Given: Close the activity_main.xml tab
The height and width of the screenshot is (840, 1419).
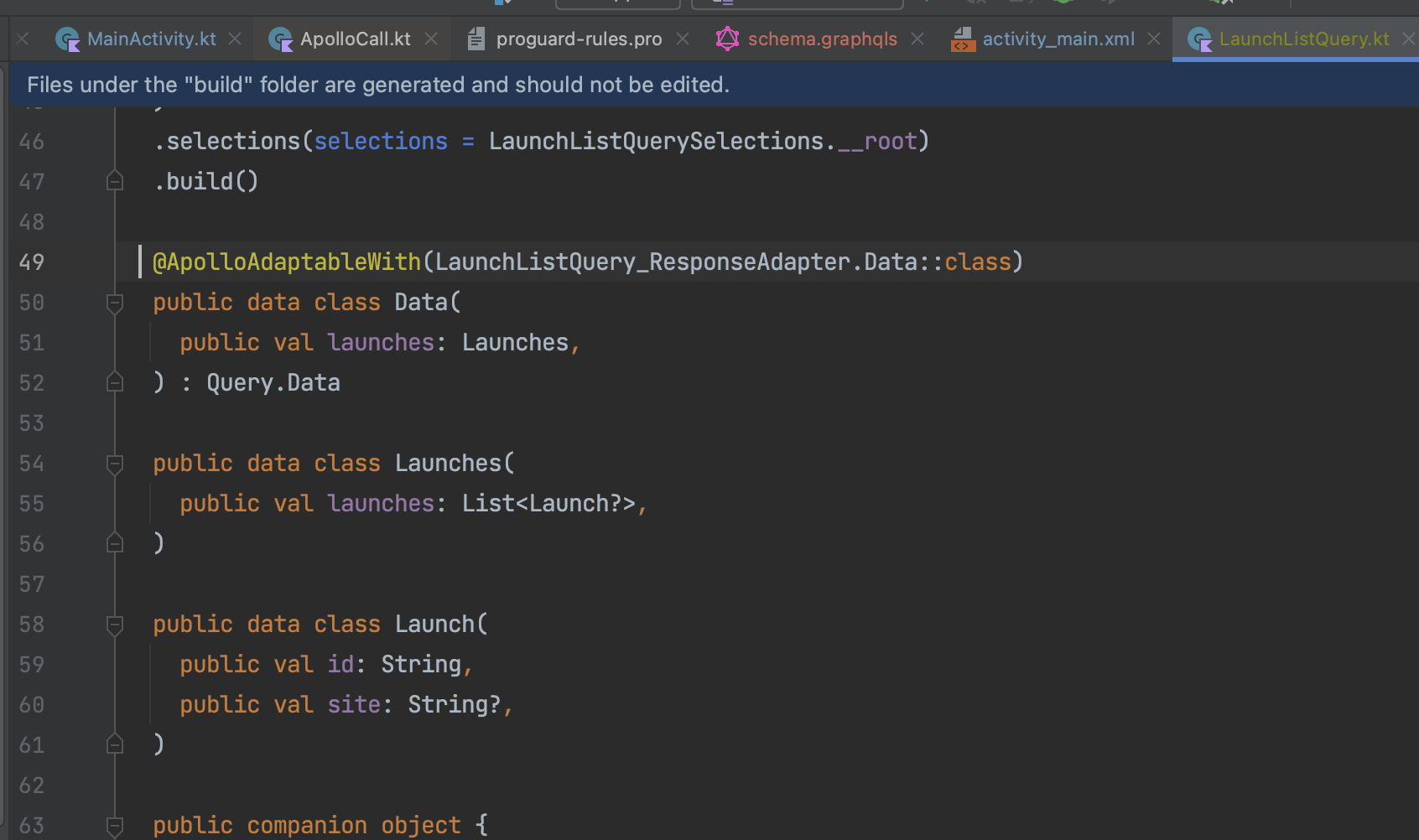Looking at the screenshot, I should tap(1154, 39).
